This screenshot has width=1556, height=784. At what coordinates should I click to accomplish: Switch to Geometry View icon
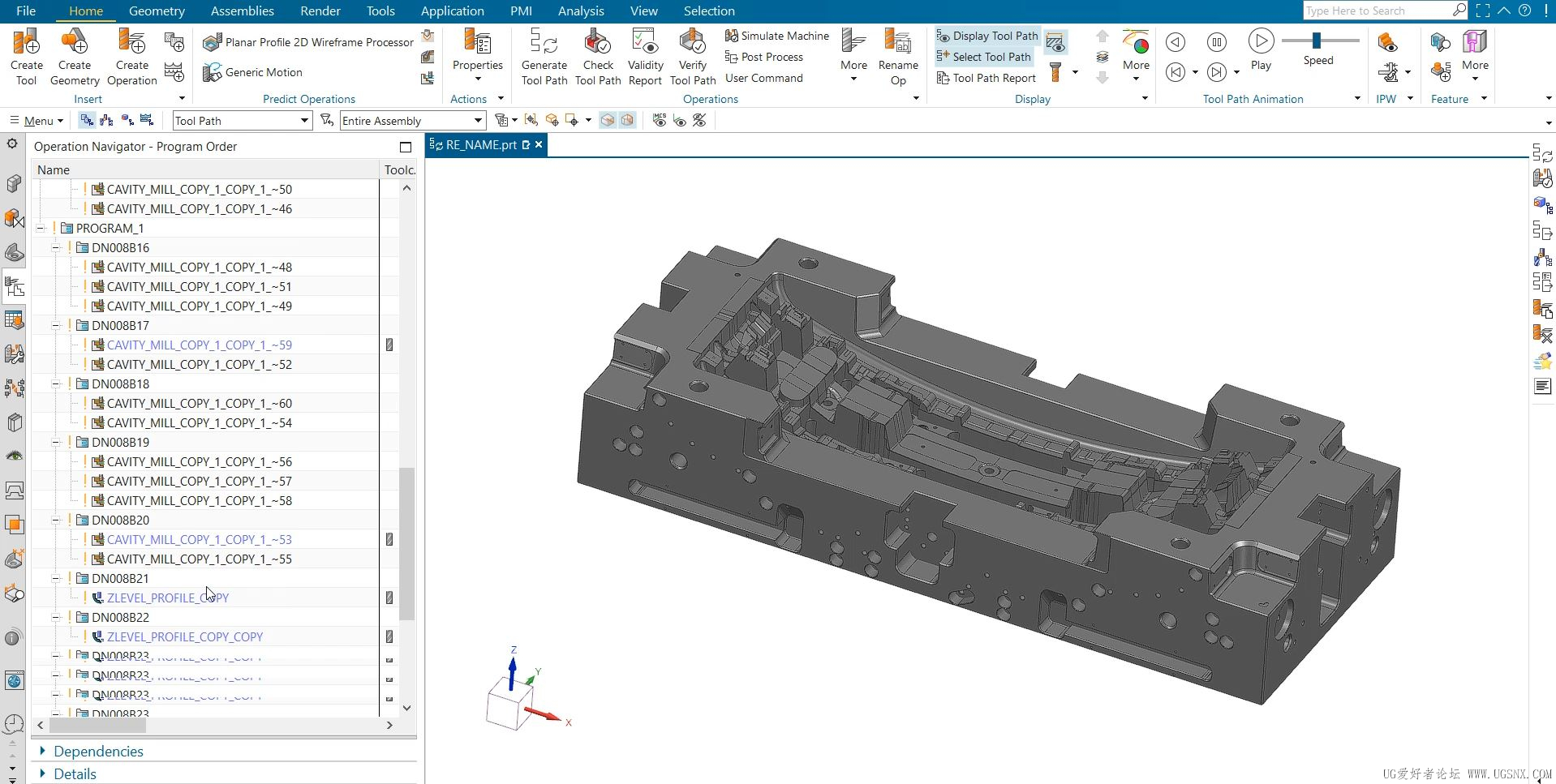click(x=127, y=120)
